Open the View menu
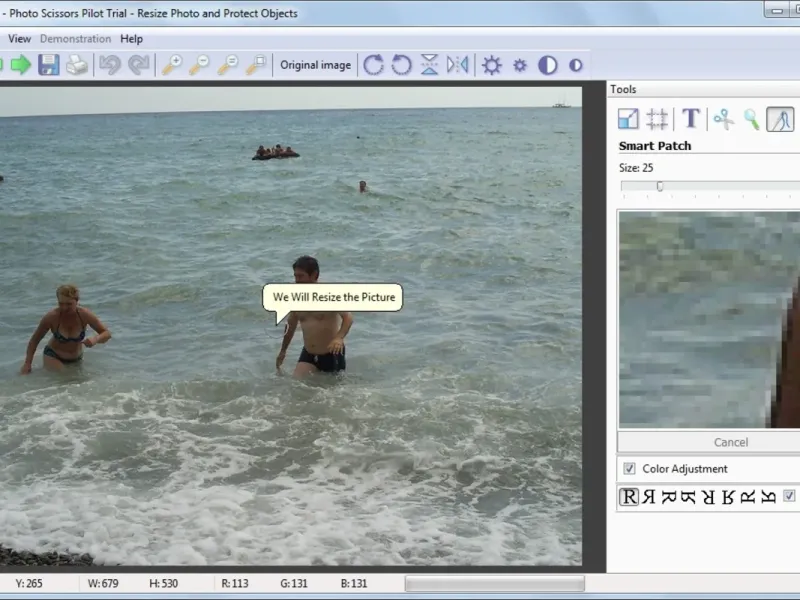The height and width of the screenshot is (600, 800). coord(19,39)
